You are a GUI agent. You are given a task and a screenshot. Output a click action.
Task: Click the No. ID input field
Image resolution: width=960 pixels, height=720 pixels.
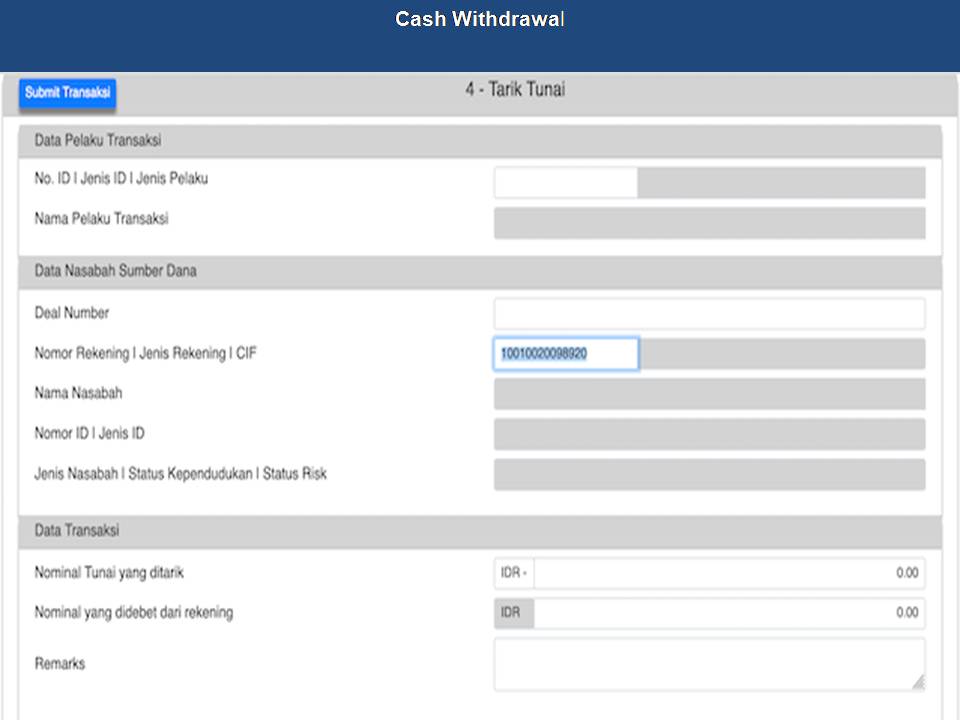click(x=565, y=183)
